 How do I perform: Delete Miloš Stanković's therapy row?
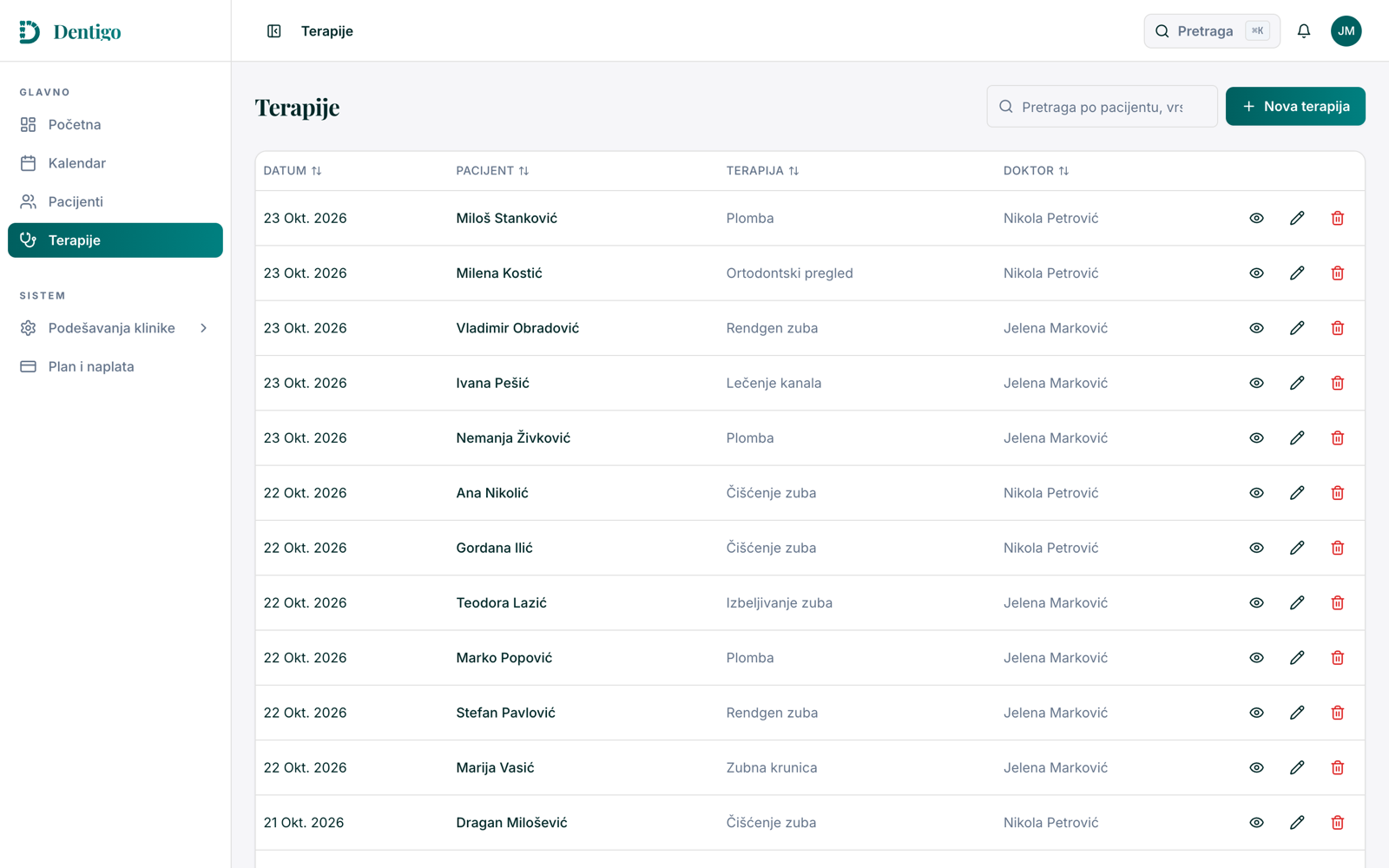(1338, 218)
